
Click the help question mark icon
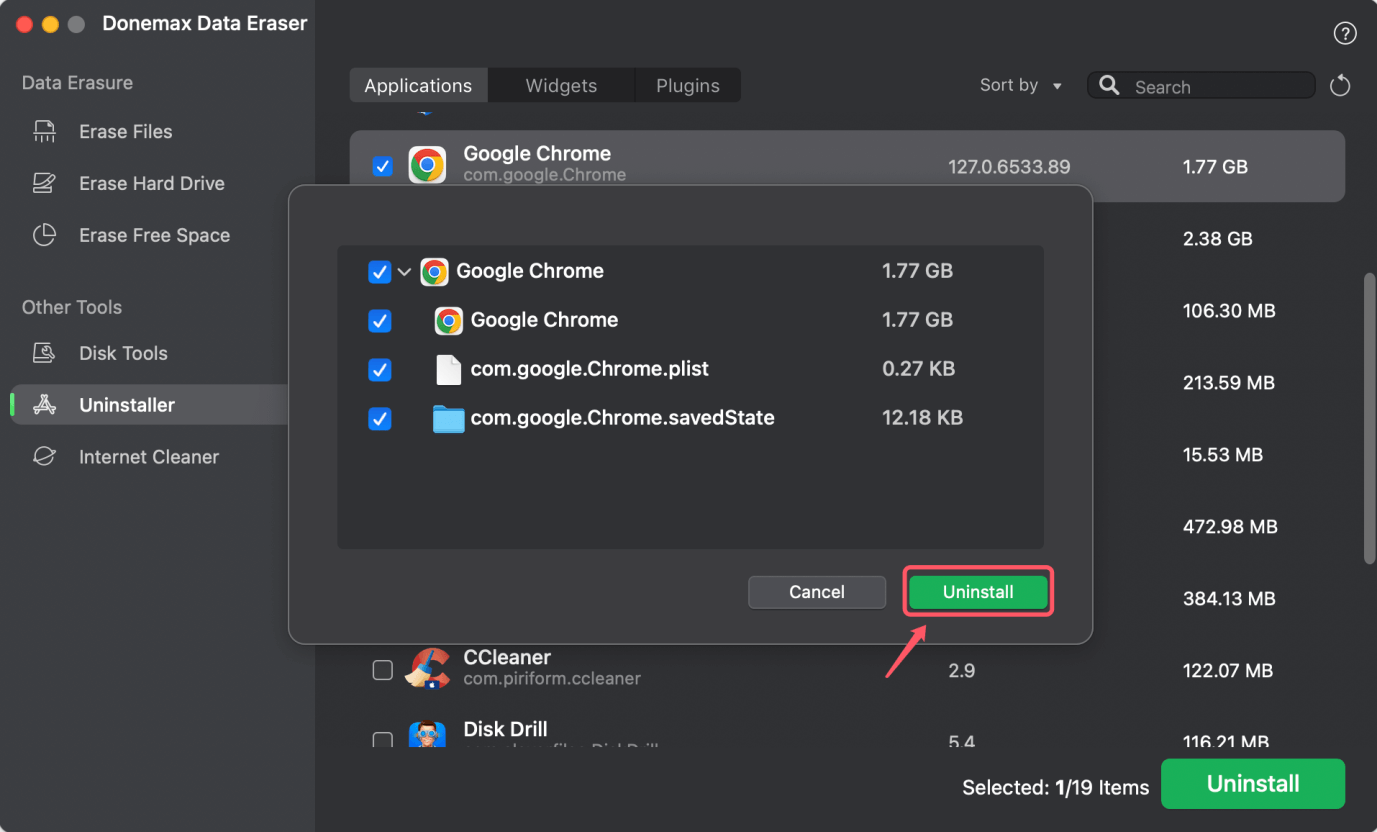click(x=1345, y=34)
